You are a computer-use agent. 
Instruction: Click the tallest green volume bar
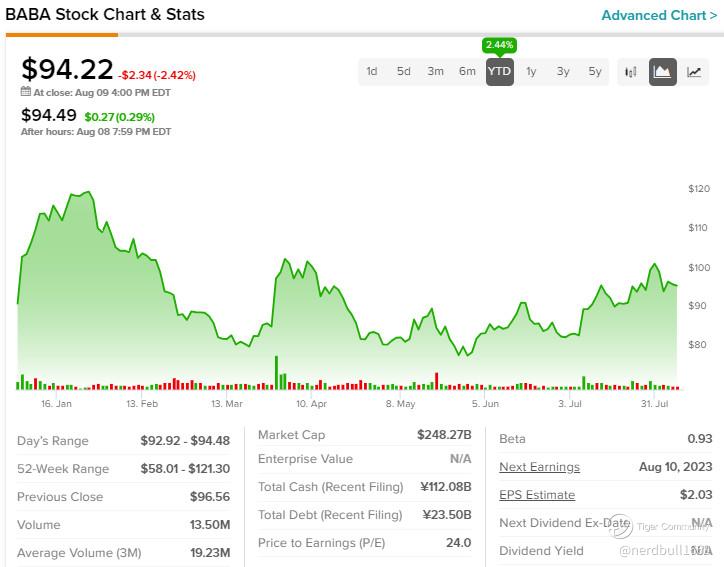tap(277, 373)
